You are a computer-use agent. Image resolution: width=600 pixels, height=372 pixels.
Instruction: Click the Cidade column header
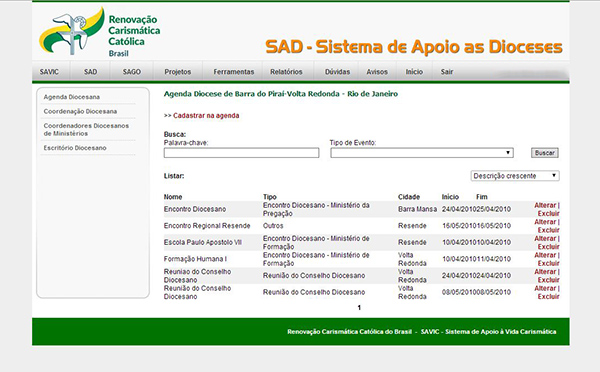coord(409,197)
